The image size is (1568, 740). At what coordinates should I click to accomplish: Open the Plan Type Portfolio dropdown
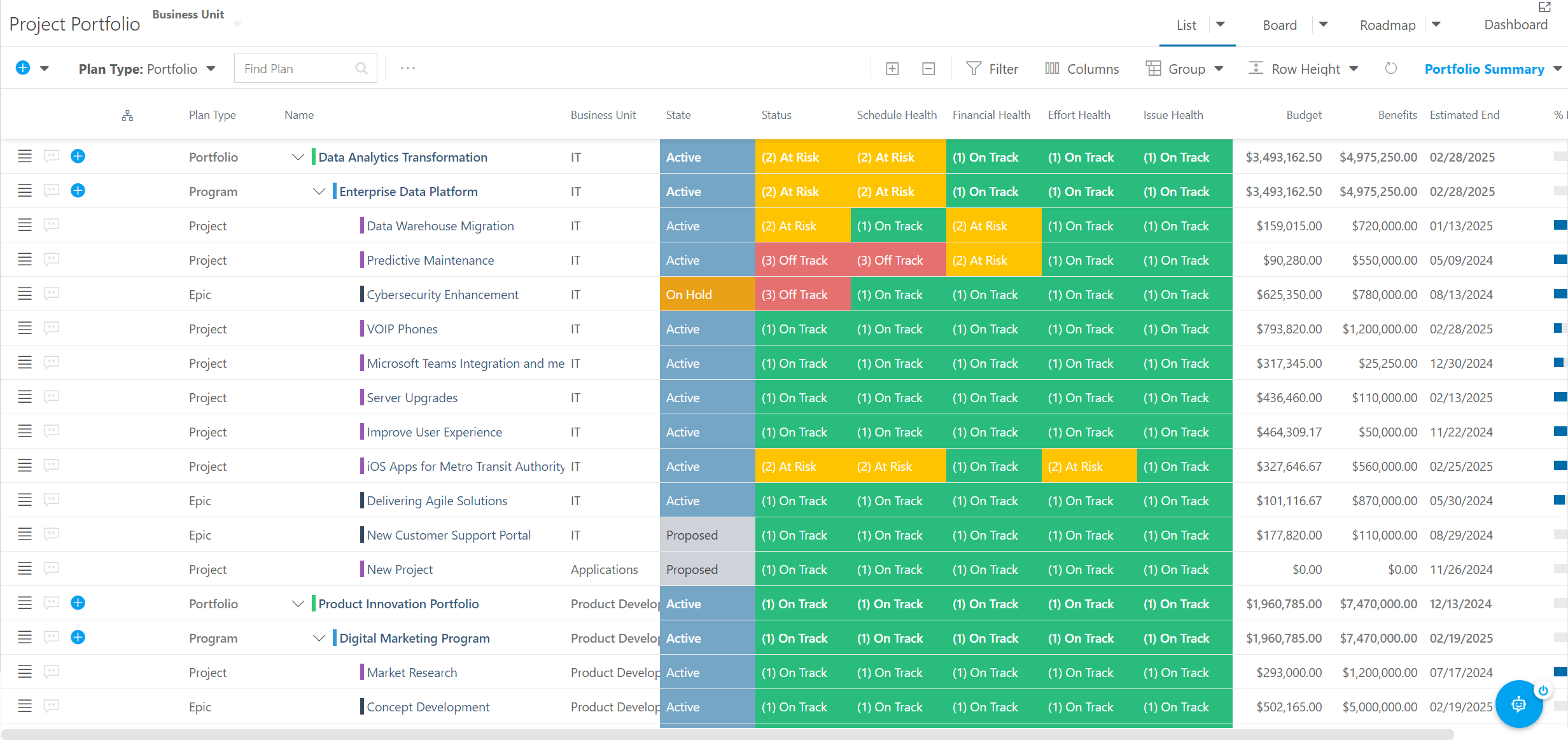click(147, 69)
